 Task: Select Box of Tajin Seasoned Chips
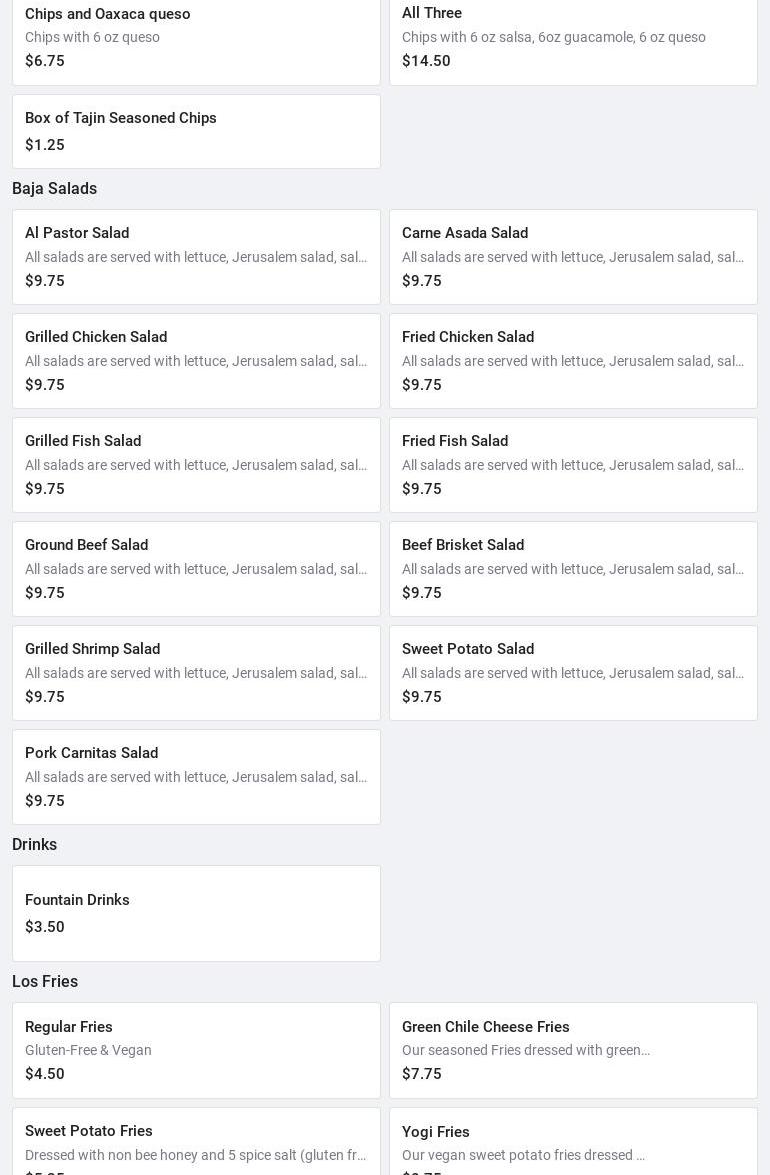[x=196, y=131]
